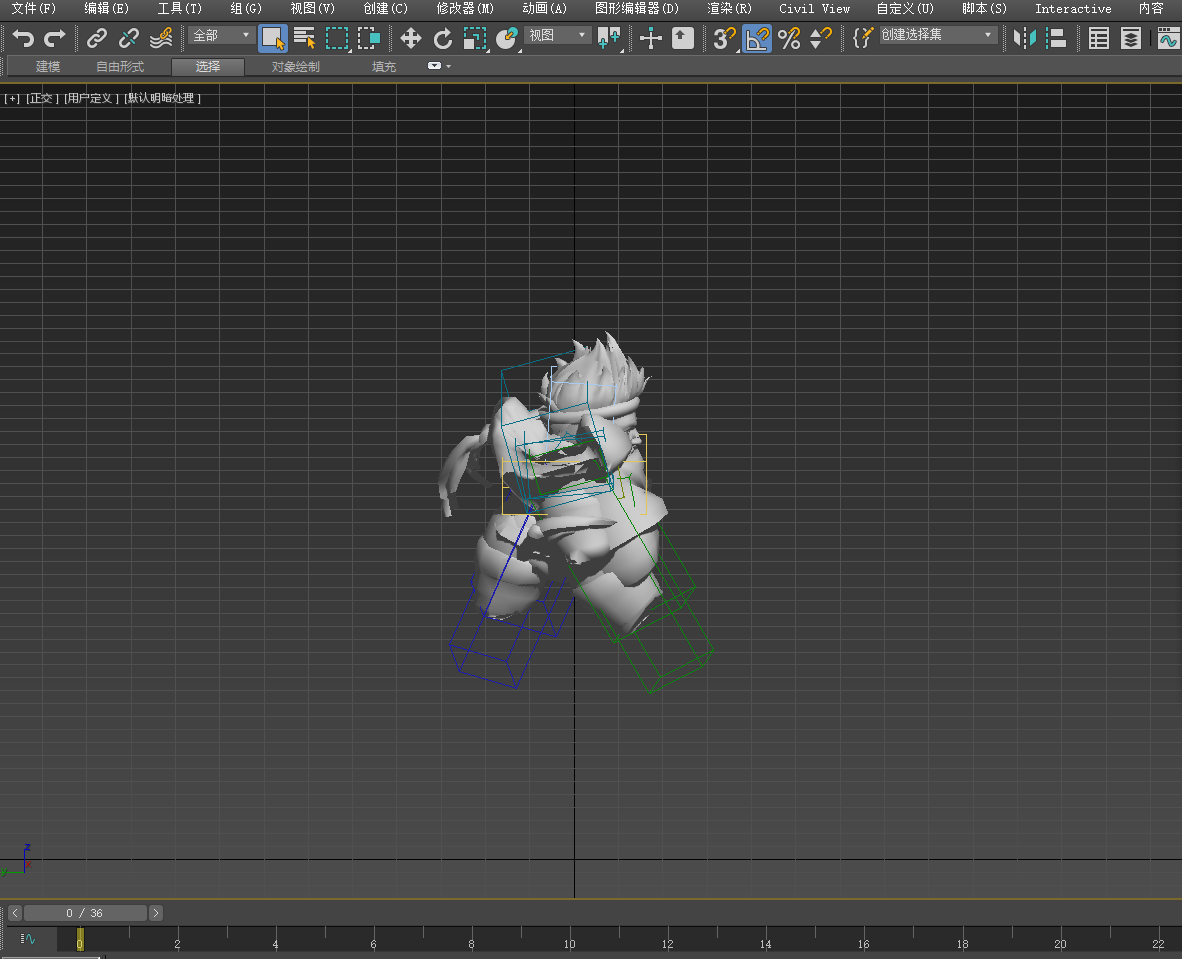1182x959 pixels.
Task: Open the 脚本(S) menu
Action: pos(984,8)
